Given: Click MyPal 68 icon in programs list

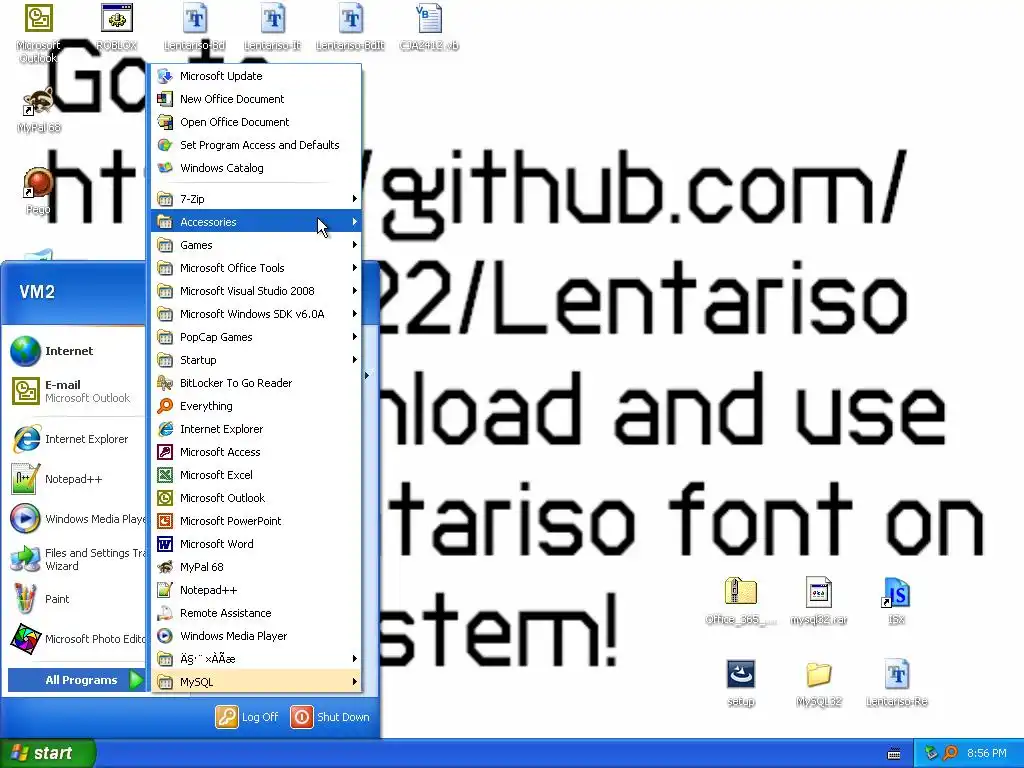Looking at the screenshot, I should 165,567.
